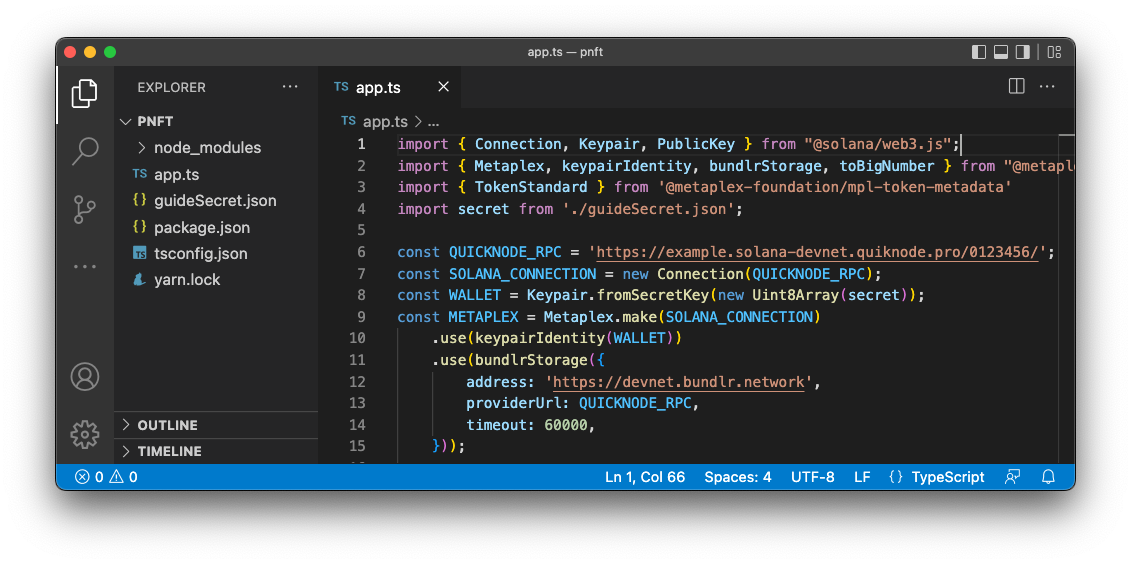Click the Split Editor Right icon
The height and width of the screenshot is (564, 1131).
(1016, 87)
